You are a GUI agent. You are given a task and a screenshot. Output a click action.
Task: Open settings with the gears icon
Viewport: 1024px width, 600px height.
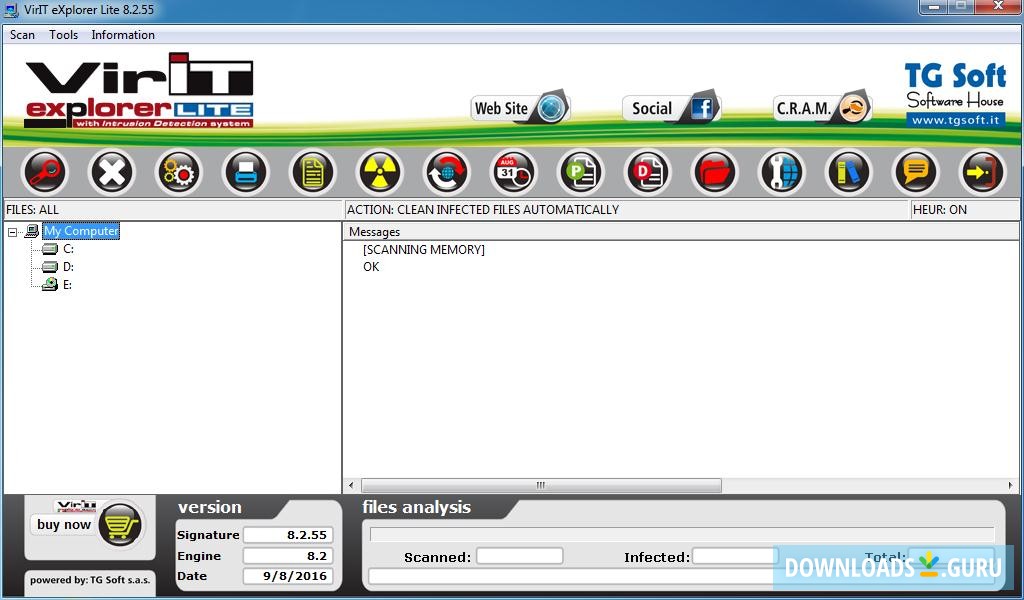pos(178,172)
